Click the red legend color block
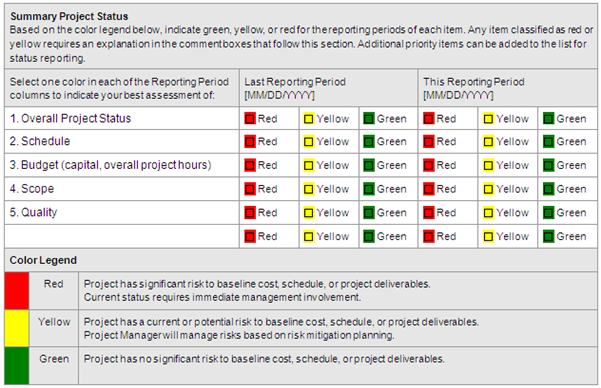This screenshot has height=388, width=601. (17, 291)
